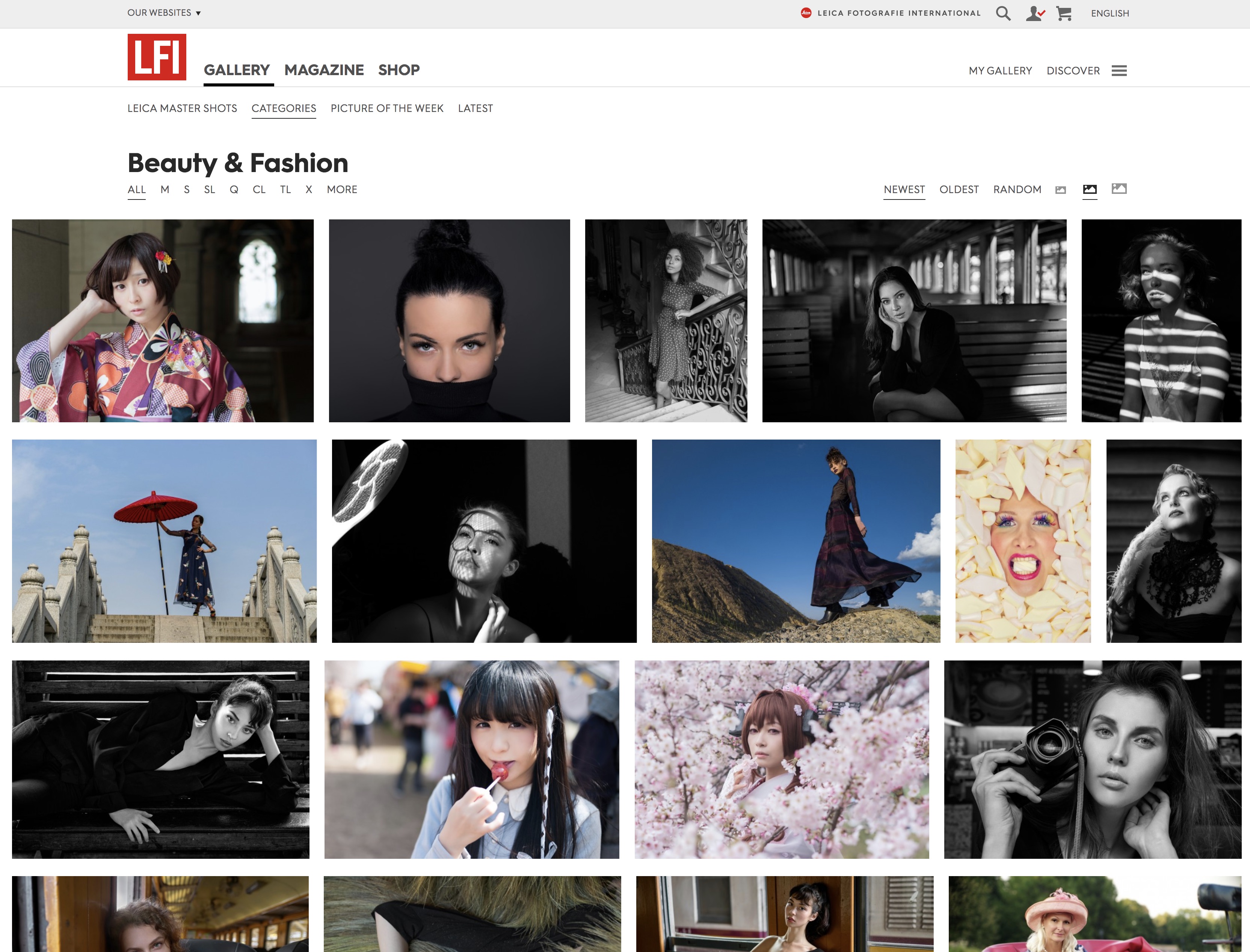Open the user account icon

point(1034,13)
